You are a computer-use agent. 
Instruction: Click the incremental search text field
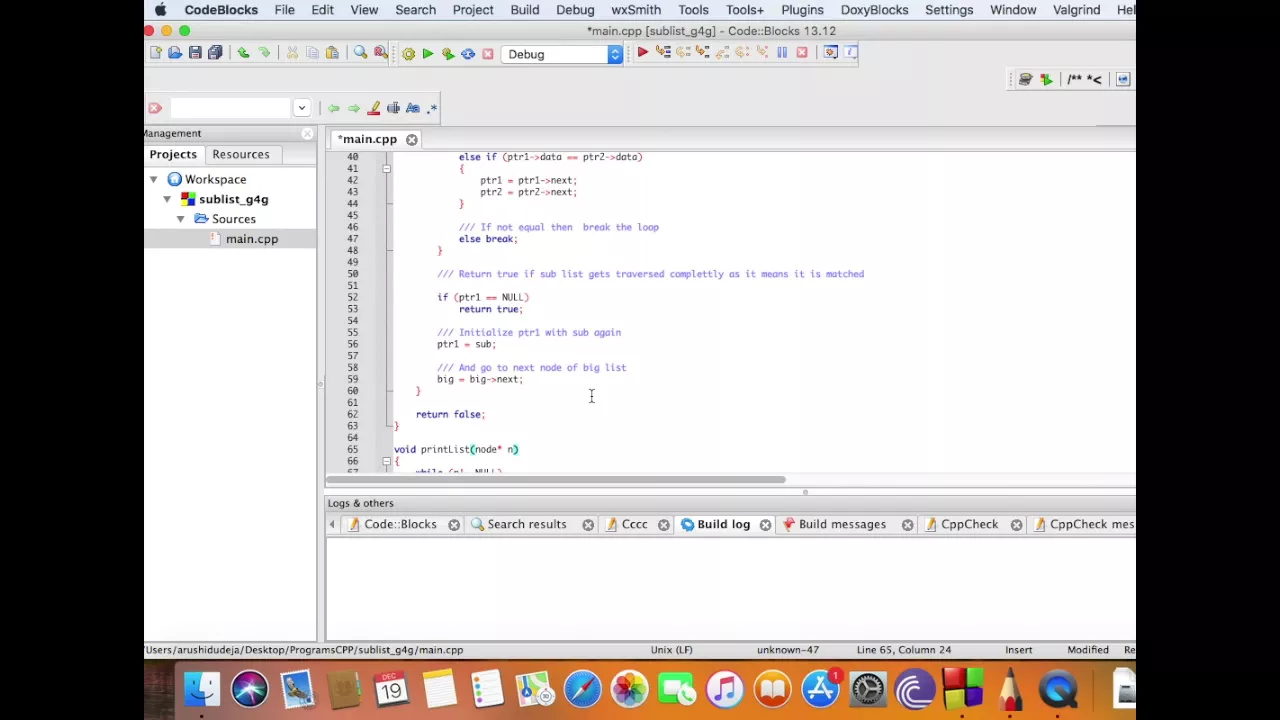(230, 108)
